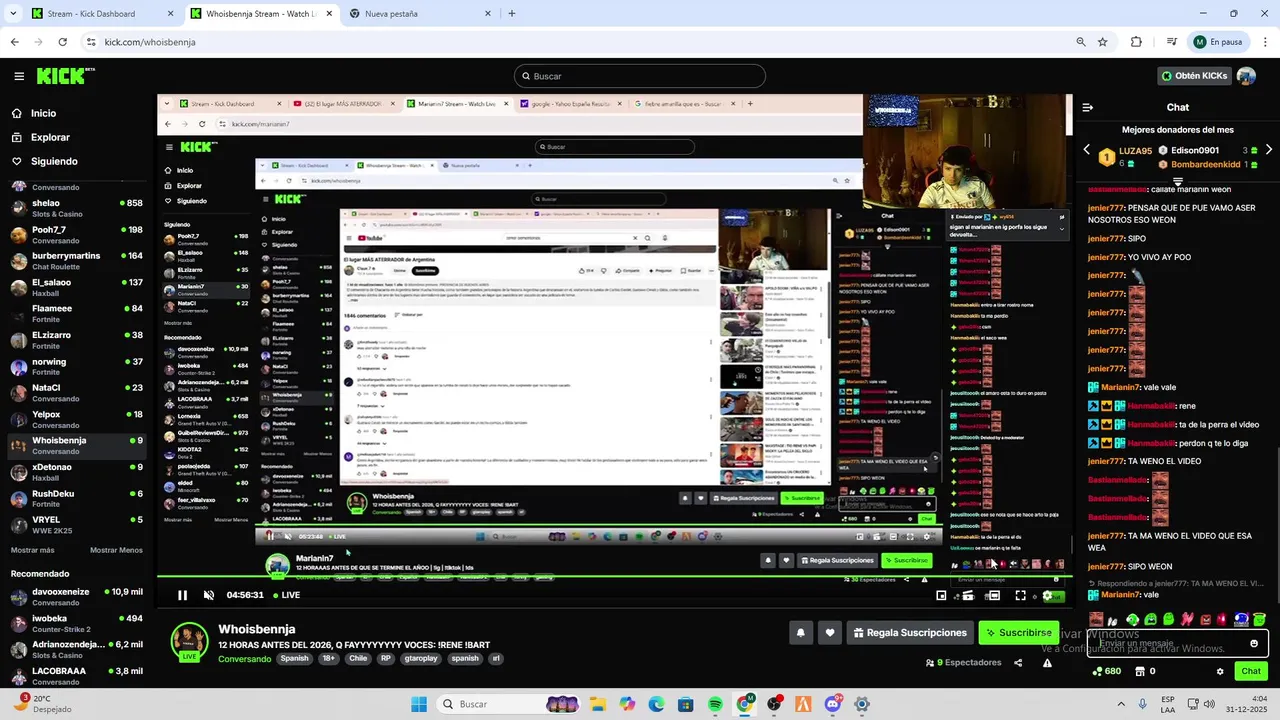Click the Spanish tag under the stream title
This screenshot has height=720, width=1280.
tap(295, 659)
